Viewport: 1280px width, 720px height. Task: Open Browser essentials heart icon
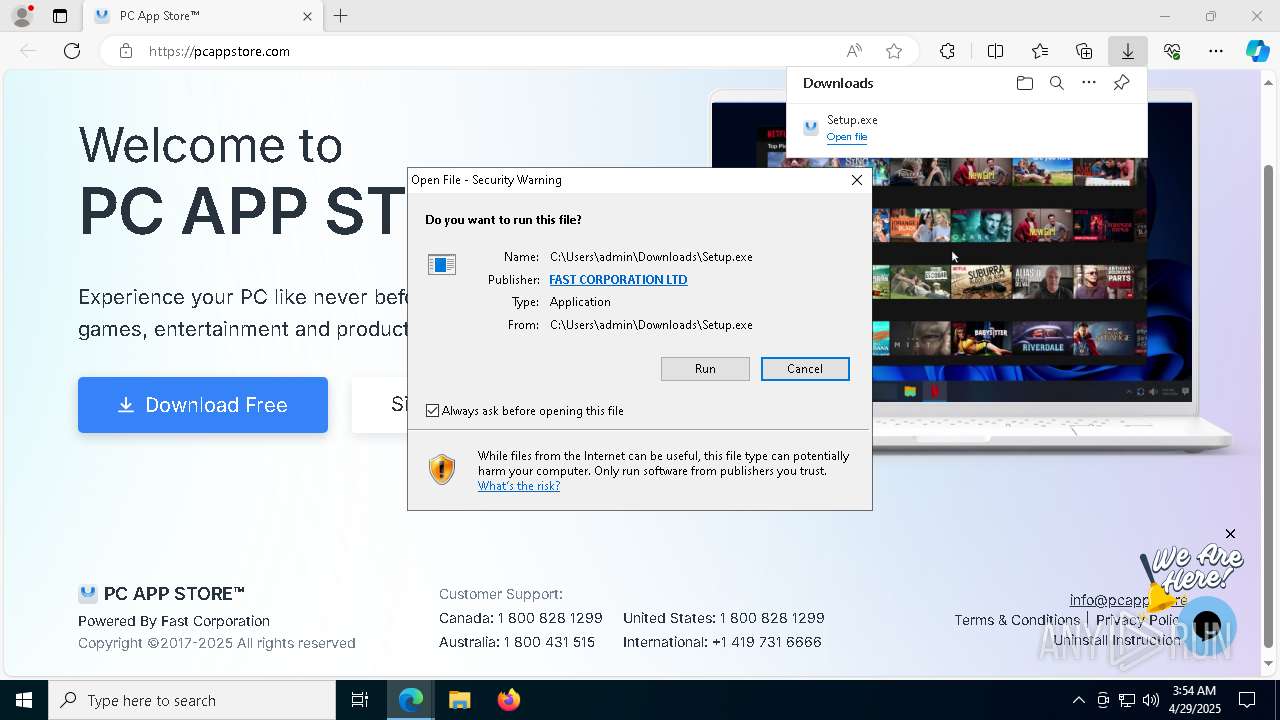[x=1172, y=51]
